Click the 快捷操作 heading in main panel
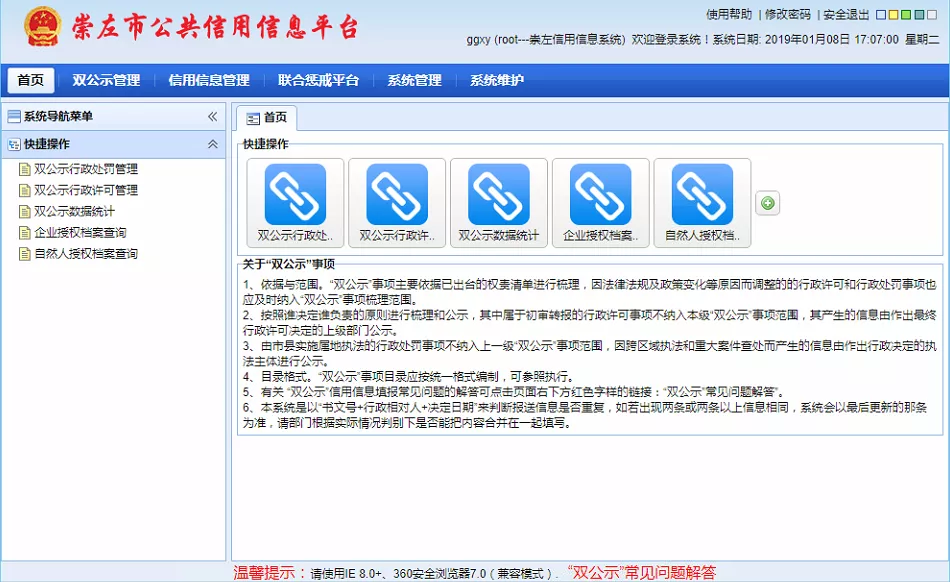Image resolution: width=950 pixels, height=582 pixels. pyautogui.click(x=265, y=144)
